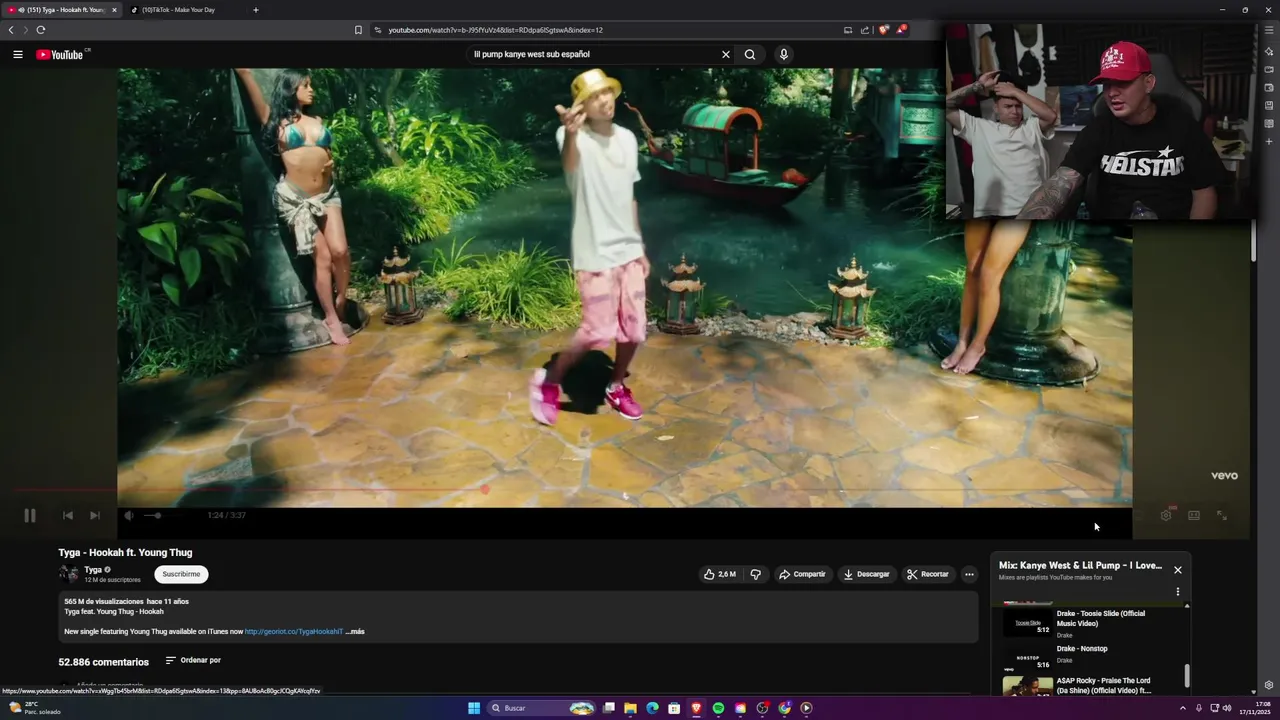Viewport: 1280px width, 720px height.
Task: Open a new browser tab
Action: 256,10
